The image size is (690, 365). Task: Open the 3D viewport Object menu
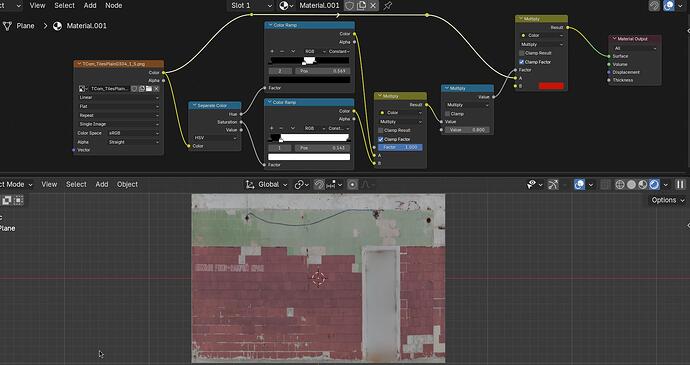[x=127, y=184]
